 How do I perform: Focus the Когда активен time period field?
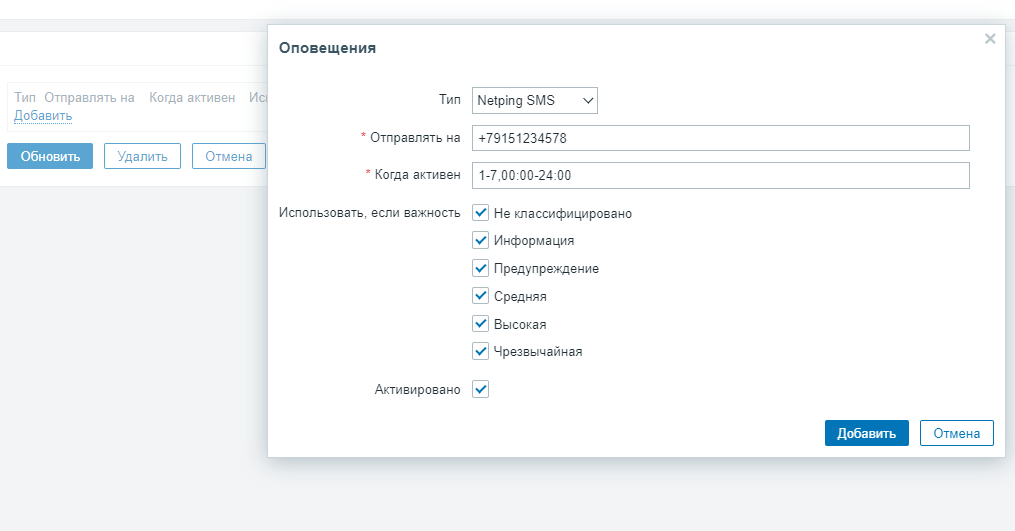(x=720, y=175)
